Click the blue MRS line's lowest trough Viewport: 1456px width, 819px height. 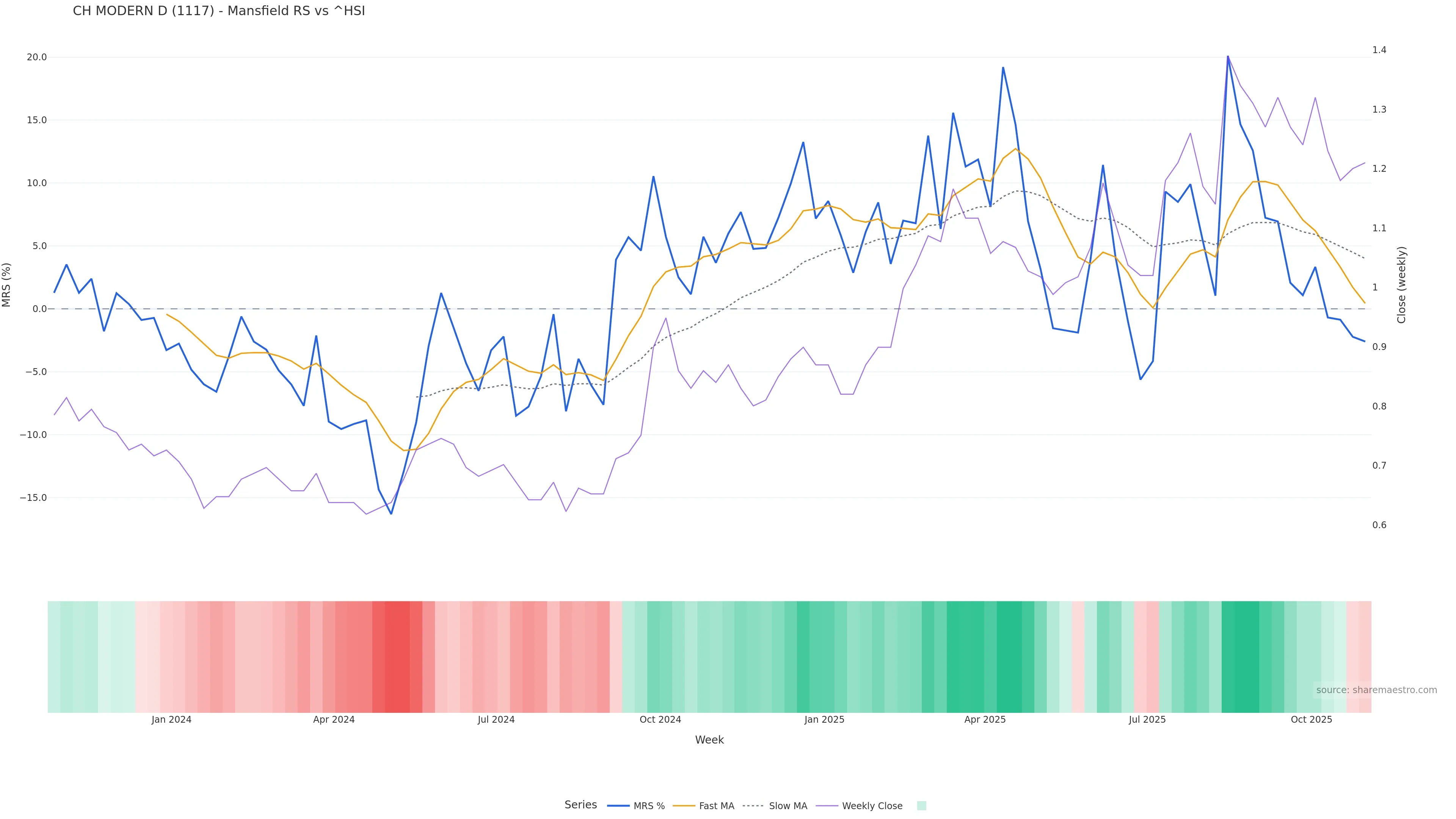(x=391, y=513)
